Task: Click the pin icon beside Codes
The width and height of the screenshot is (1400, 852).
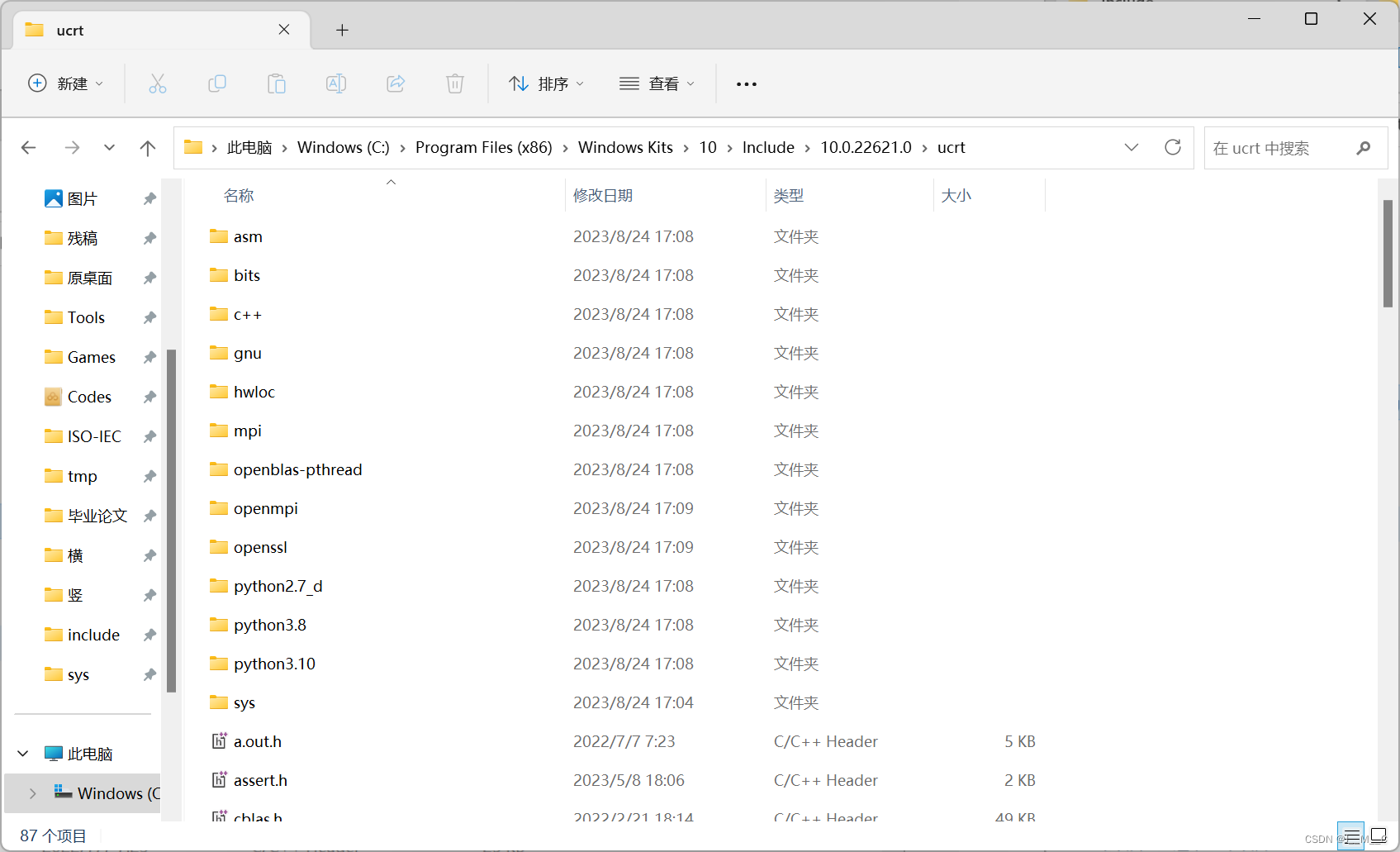Action: point(149,397)
